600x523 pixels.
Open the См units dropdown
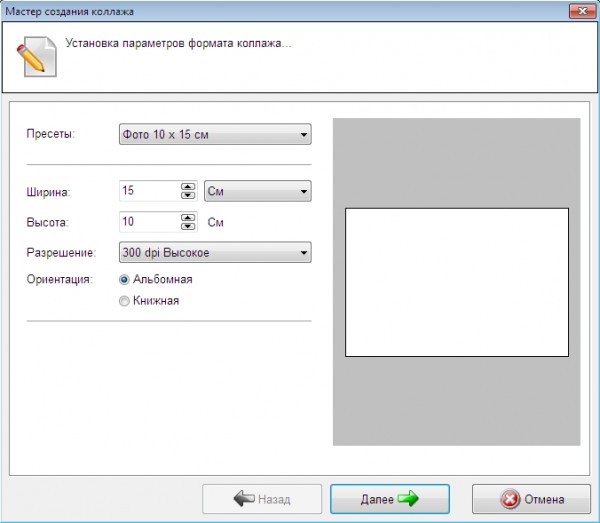[x=258, y=191]
